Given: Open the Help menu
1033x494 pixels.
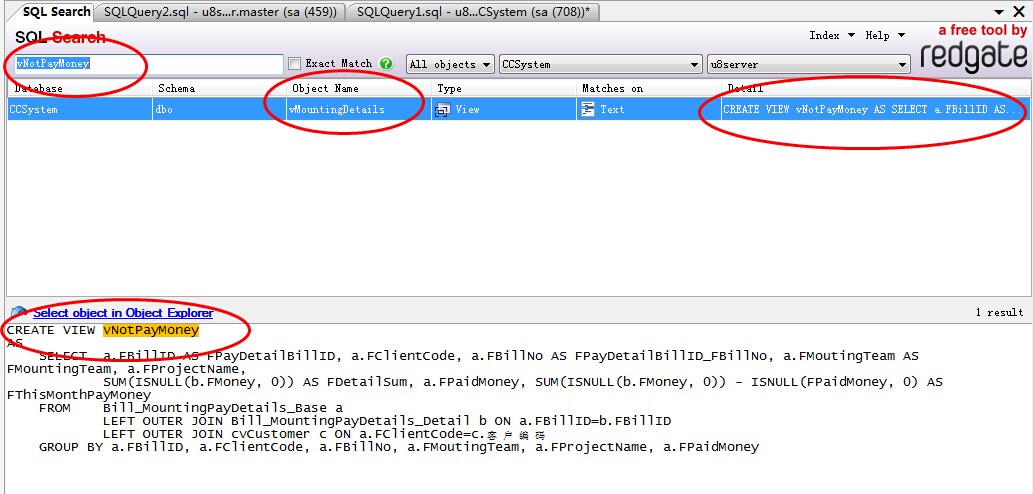Looking at the screenshot, I should (x=884, y=35).
